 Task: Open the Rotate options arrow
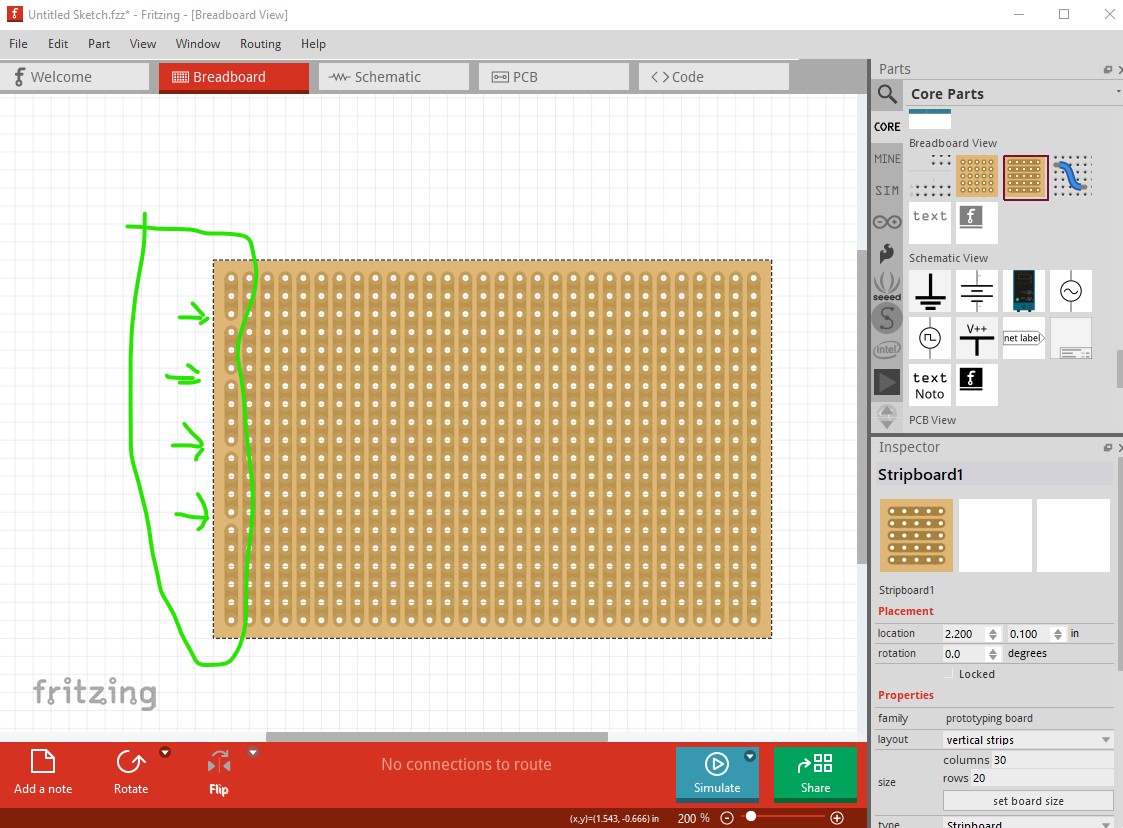(x=165, y=752)
